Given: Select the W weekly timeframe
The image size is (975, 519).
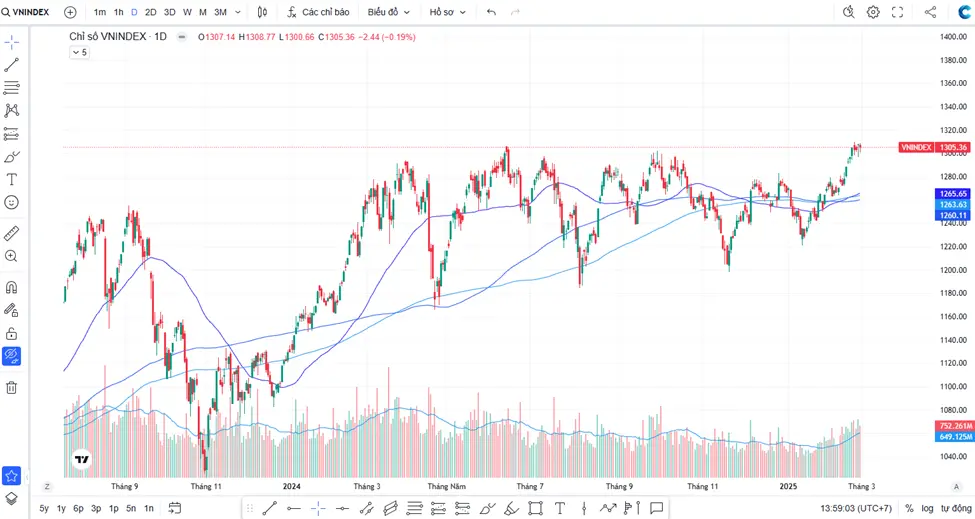Looking at the screenshot, I should (x=187, y=12).
